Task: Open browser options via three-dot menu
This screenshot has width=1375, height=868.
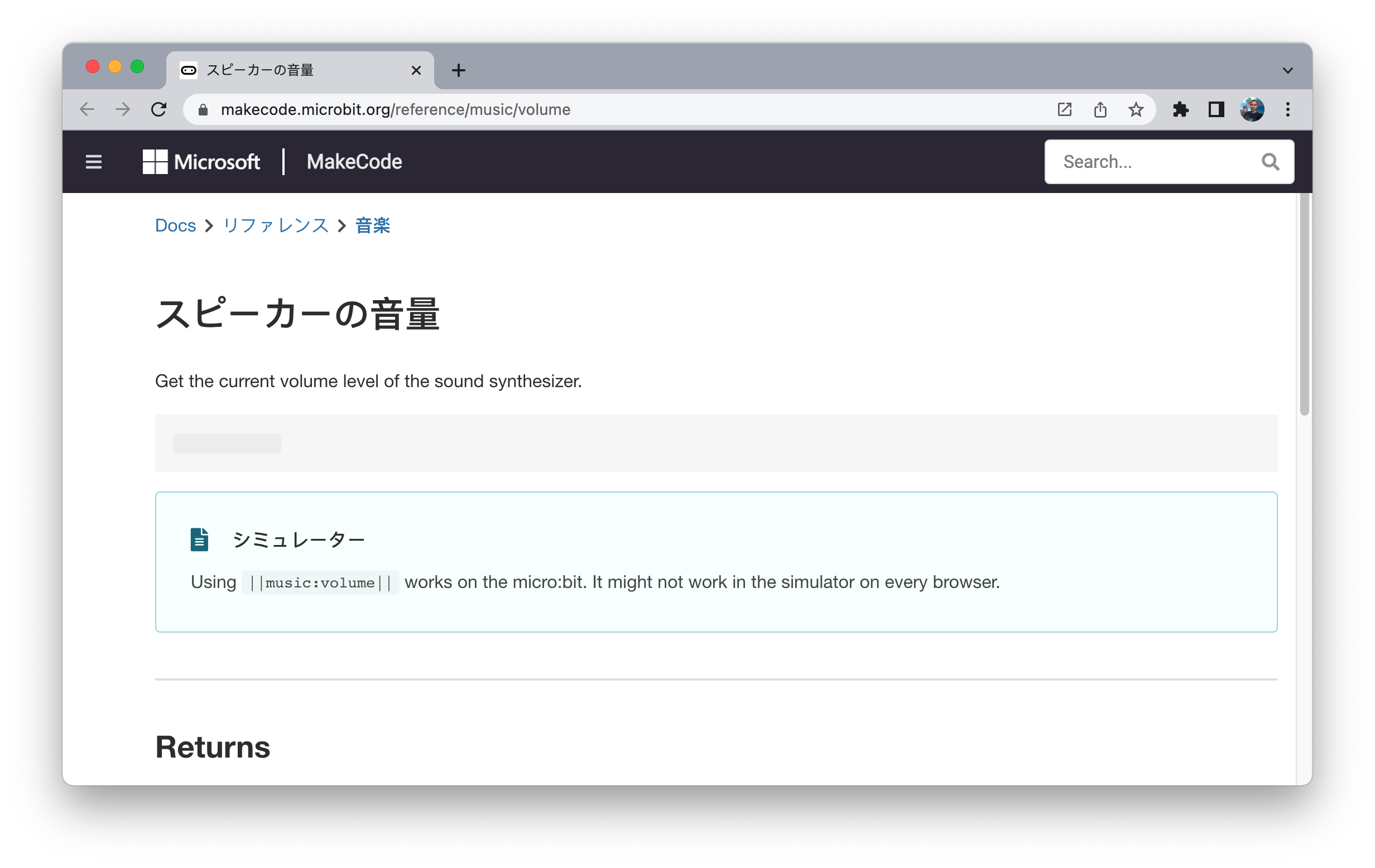Action: (1287, 109)
